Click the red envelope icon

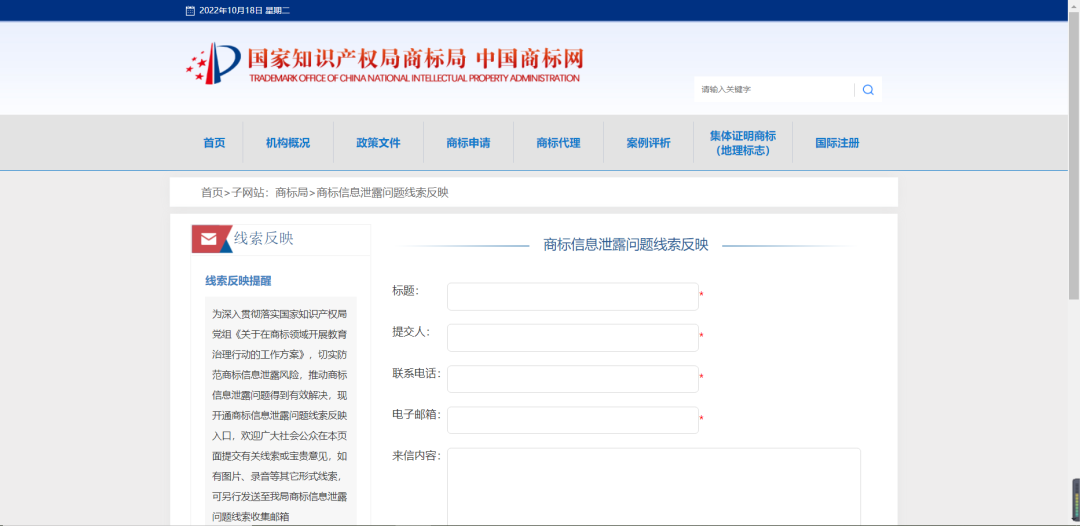click(x=209, y=239)
